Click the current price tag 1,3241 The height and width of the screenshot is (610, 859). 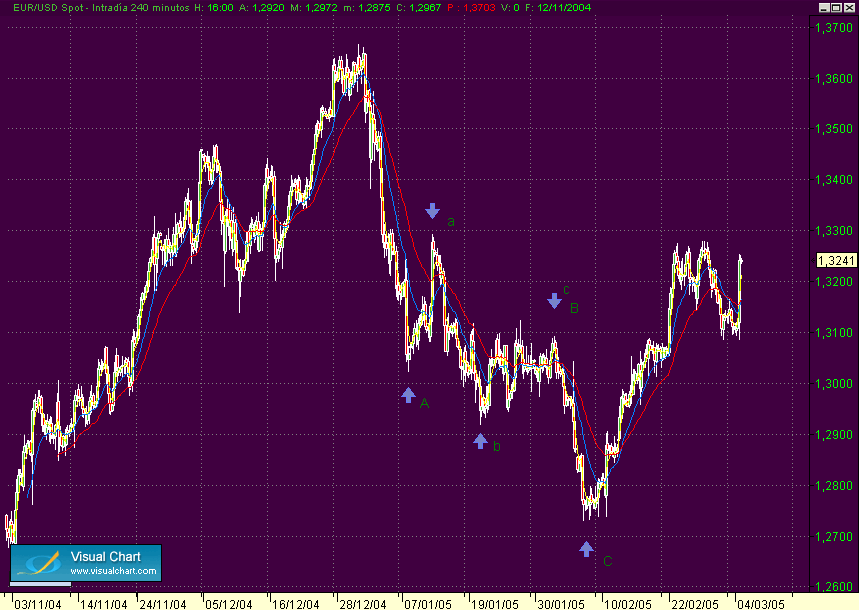[x=837, y=260]
